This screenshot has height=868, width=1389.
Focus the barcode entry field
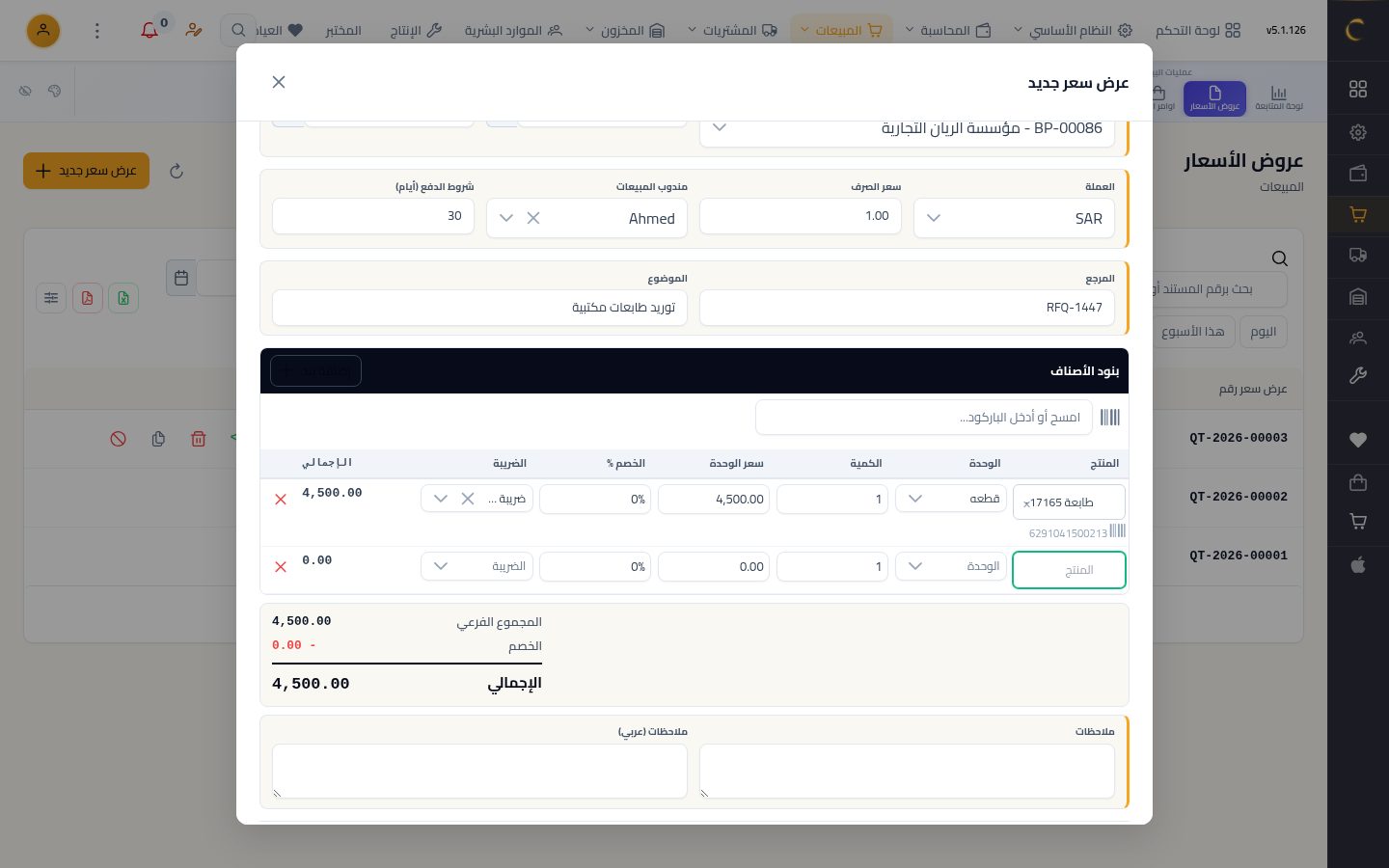tap(924, 418)
